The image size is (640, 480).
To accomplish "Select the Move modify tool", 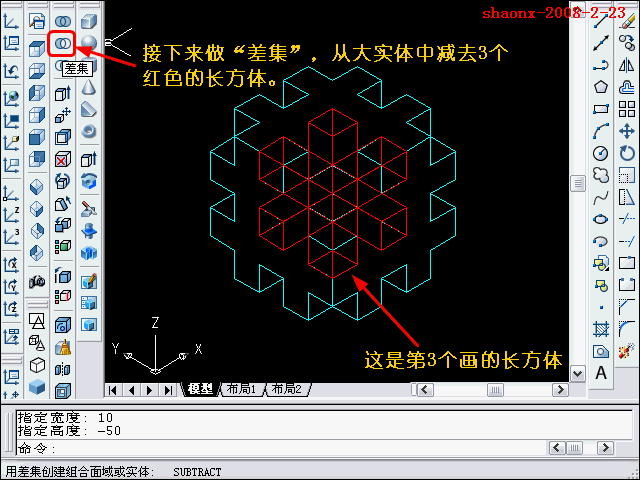I will pyautogui.click(x=627, y=131).
